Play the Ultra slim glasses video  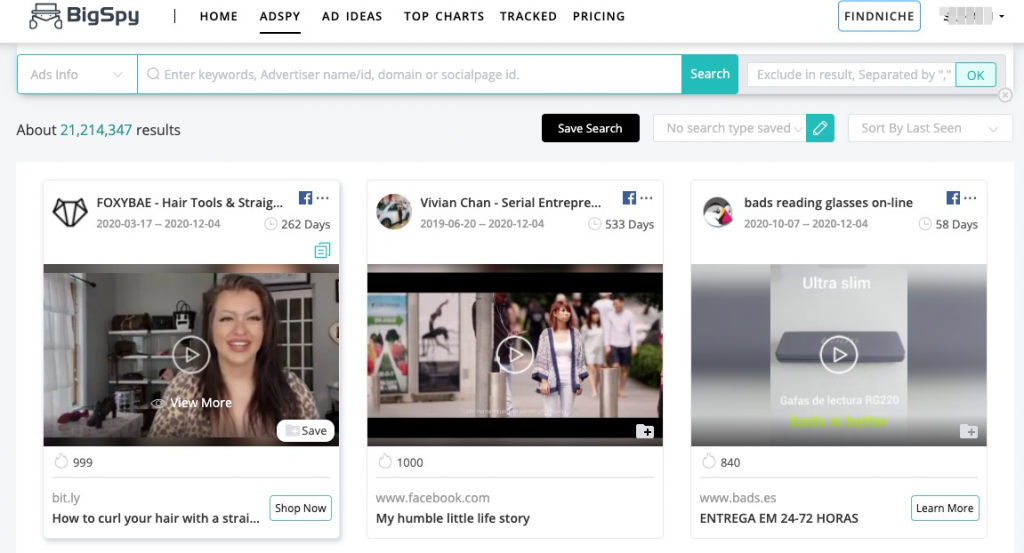click(x=839, y=355)
